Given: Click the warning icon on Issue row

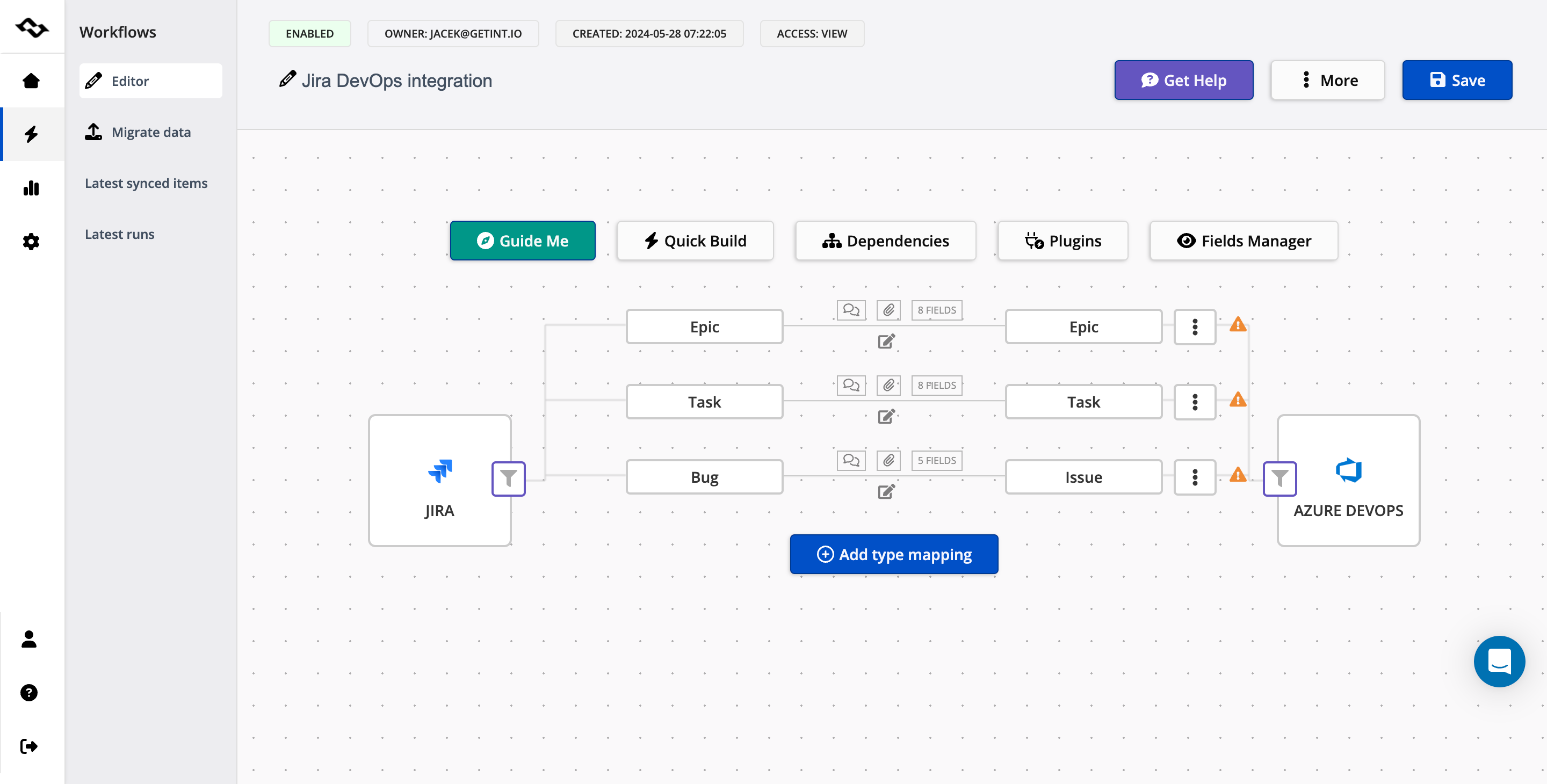Looking at the screenshot, I should coord(1238,475).
